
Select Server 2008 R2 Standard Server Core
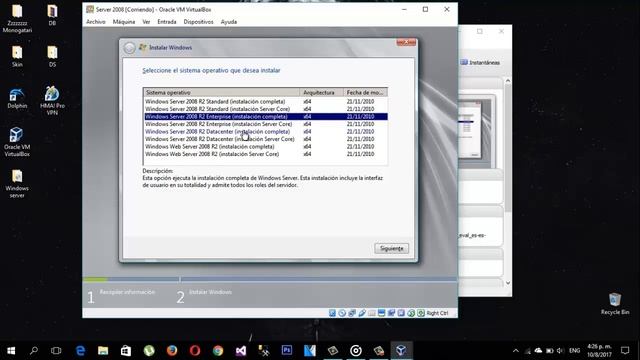tap(266, 109)
